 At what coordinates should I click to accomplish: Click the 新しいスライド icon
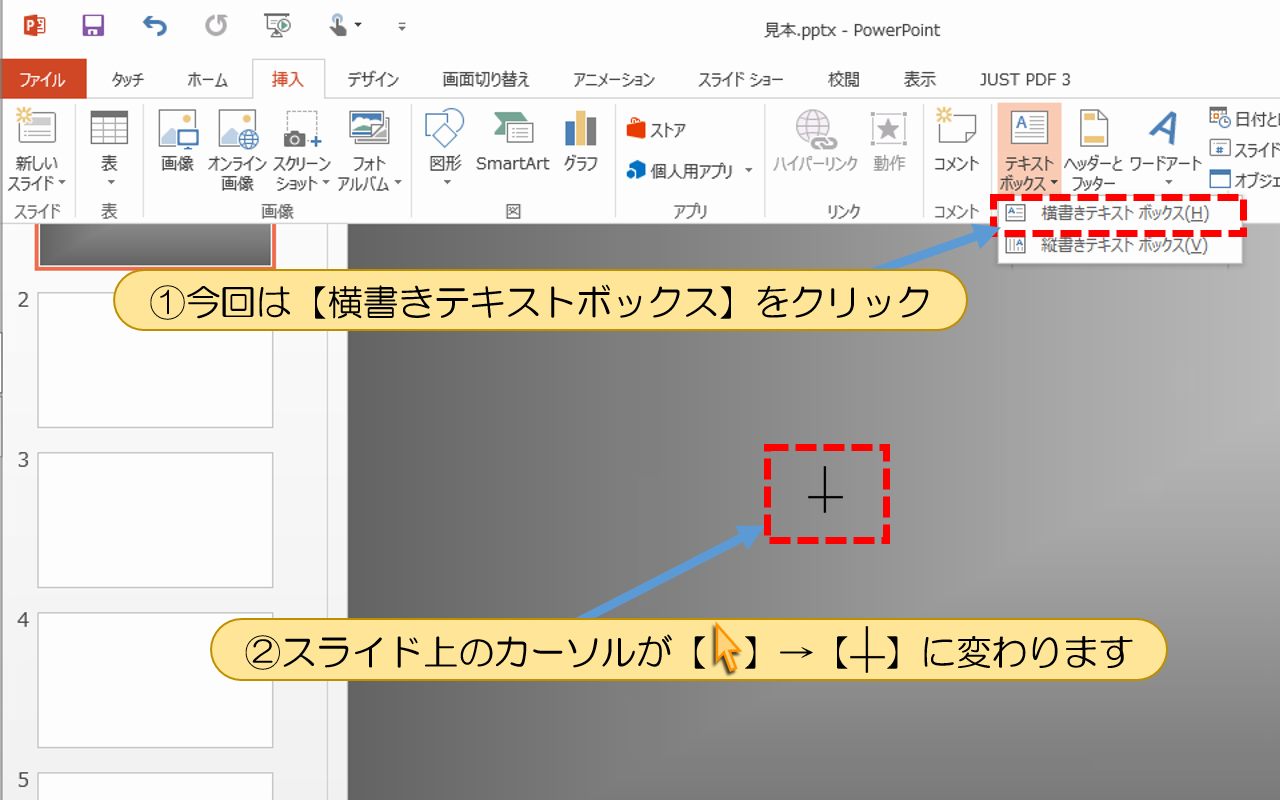(x=37, y=128)
